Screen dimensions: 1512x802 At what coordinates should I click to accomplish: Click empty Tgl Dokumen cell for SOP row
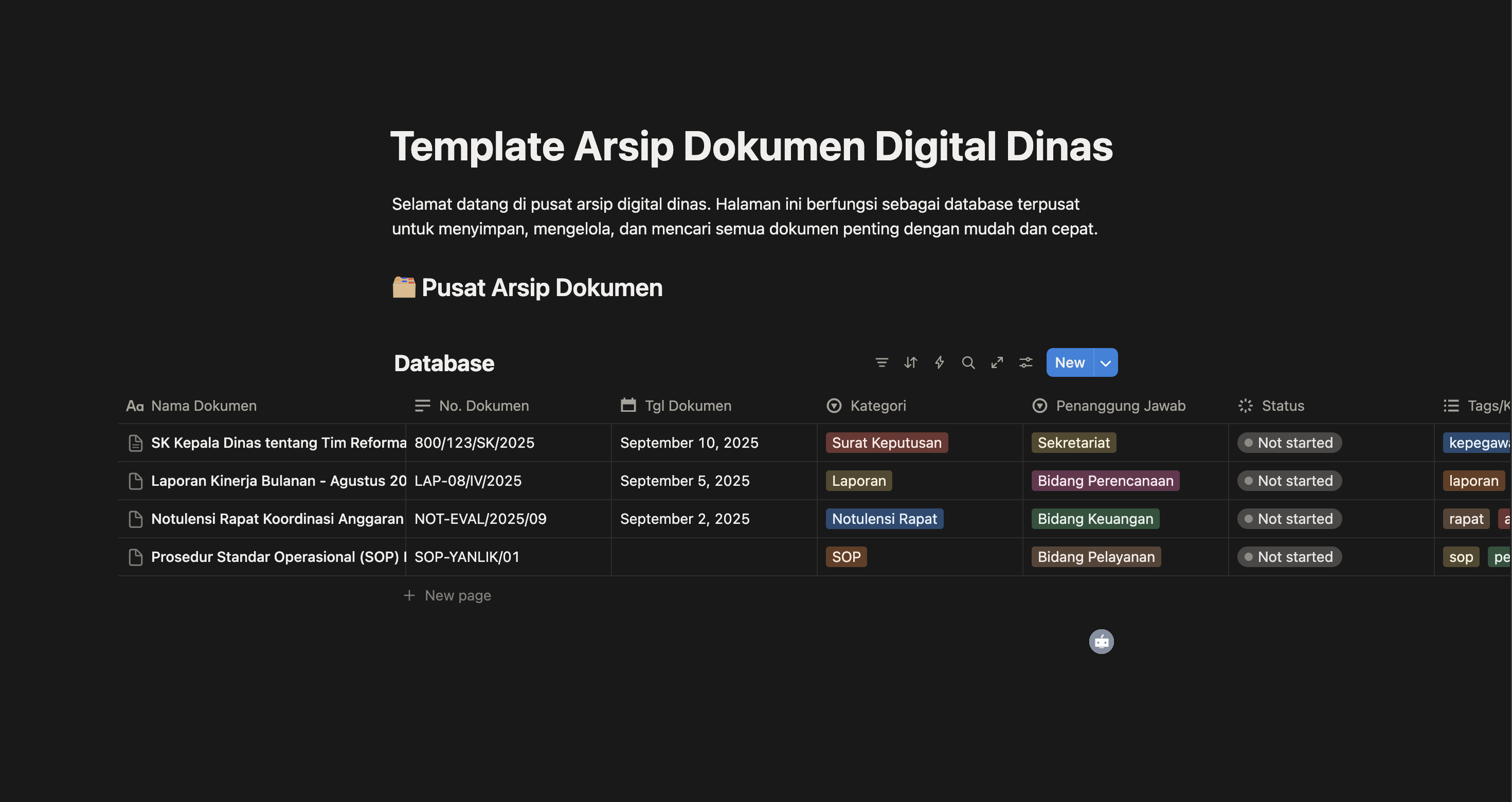point(713,557)
